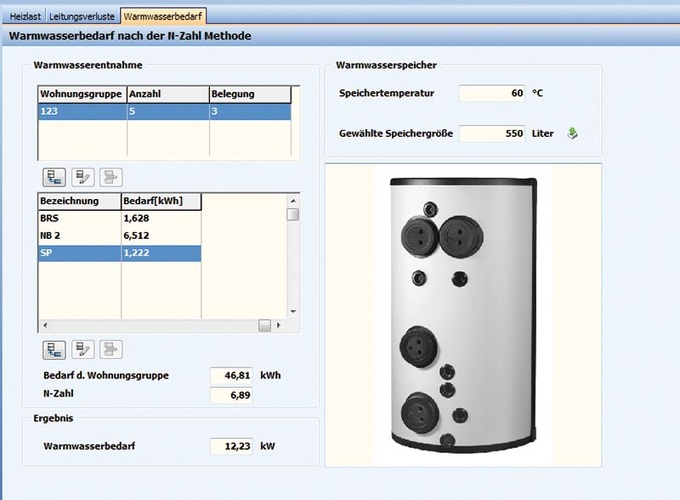The image size is (680, 500).
Task: Add a new Wohnungsgruppe entry icon
Action: point(54,177)
